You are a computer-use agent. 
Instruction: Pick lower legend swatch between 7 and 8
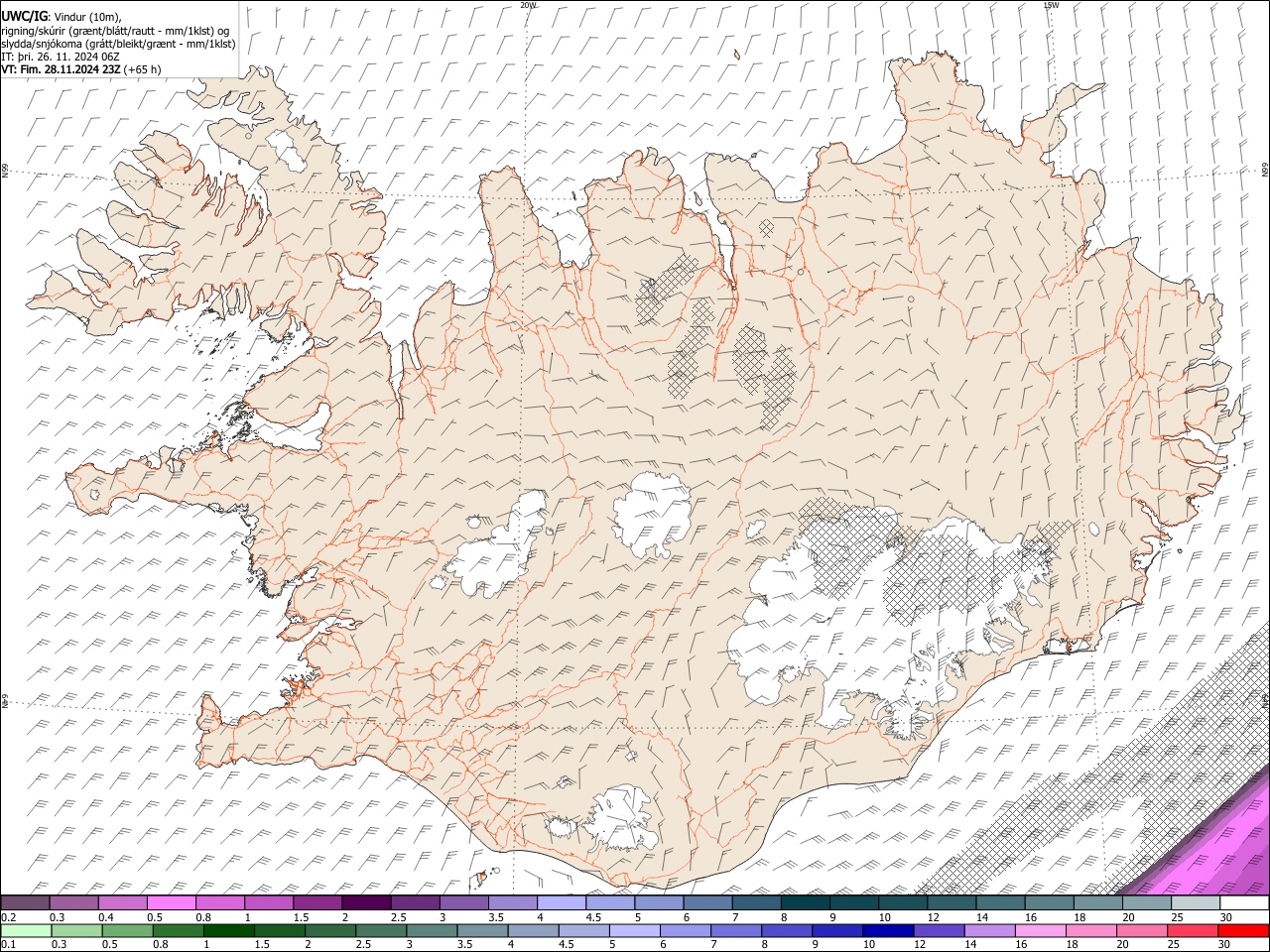(735, 930)
